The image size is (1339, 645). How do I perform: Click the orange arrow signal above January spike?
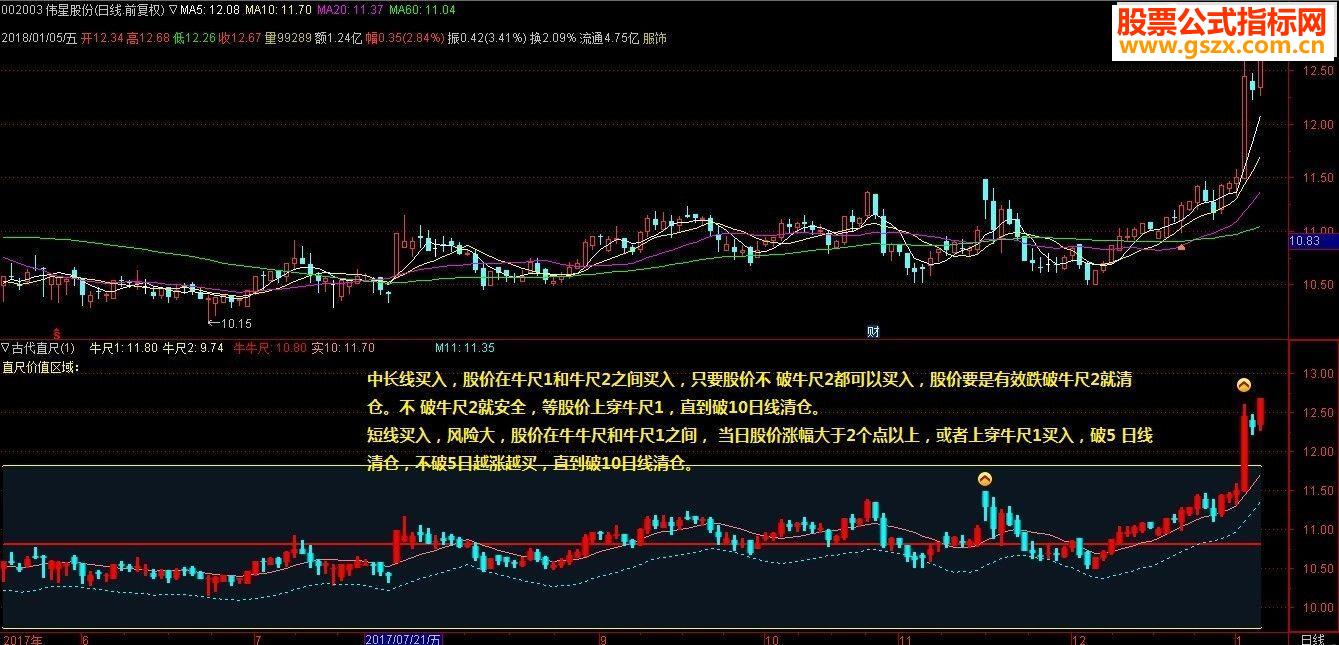point(1243,384)
